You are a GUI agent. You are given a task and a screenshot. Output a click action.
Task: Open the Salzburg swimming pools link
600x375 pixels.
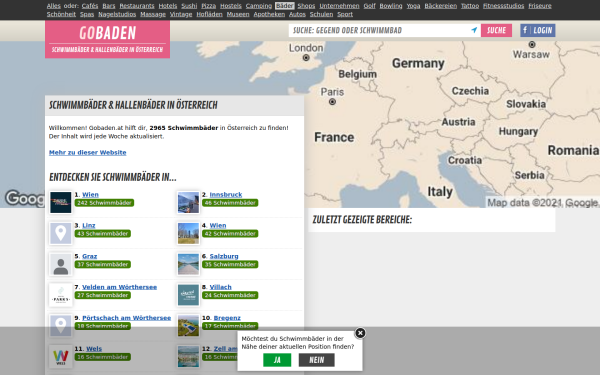coord(224,256)
